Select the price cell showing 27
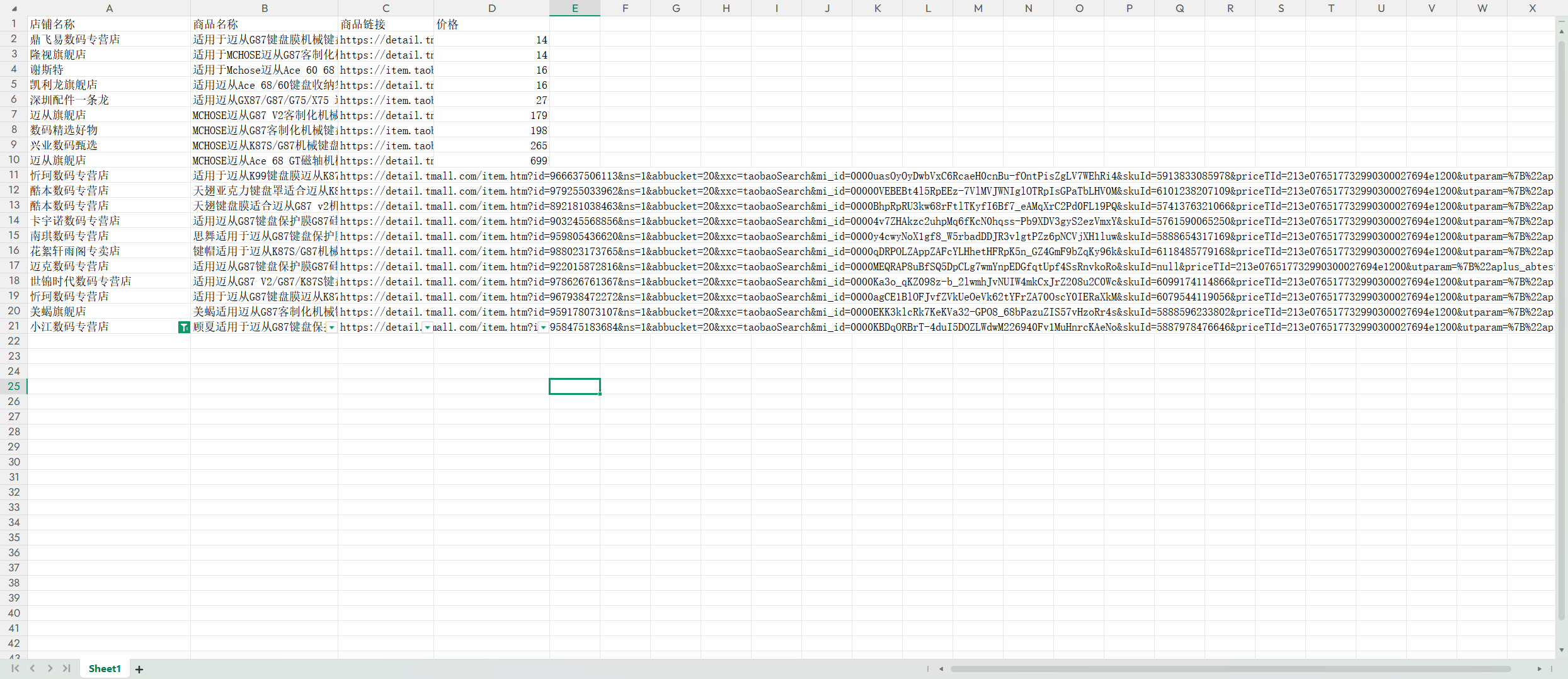The height and width of the screenshot is (679, 1568). click(491, 100)
